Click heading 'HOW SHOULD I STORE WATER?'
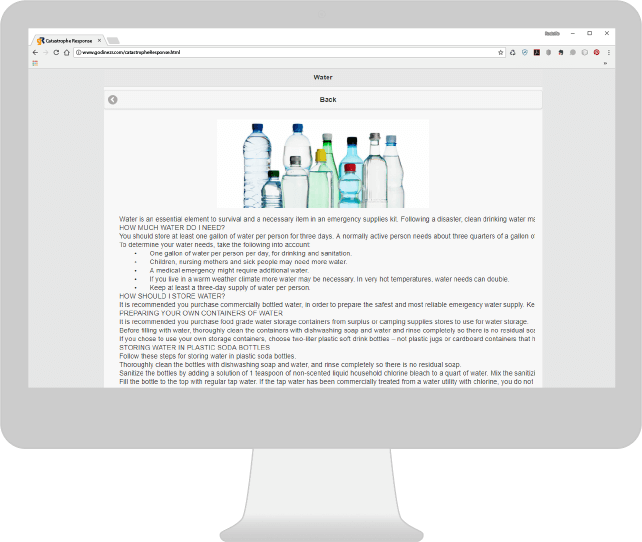This screenshot has height=542, width=642. [x=172, y=296]
